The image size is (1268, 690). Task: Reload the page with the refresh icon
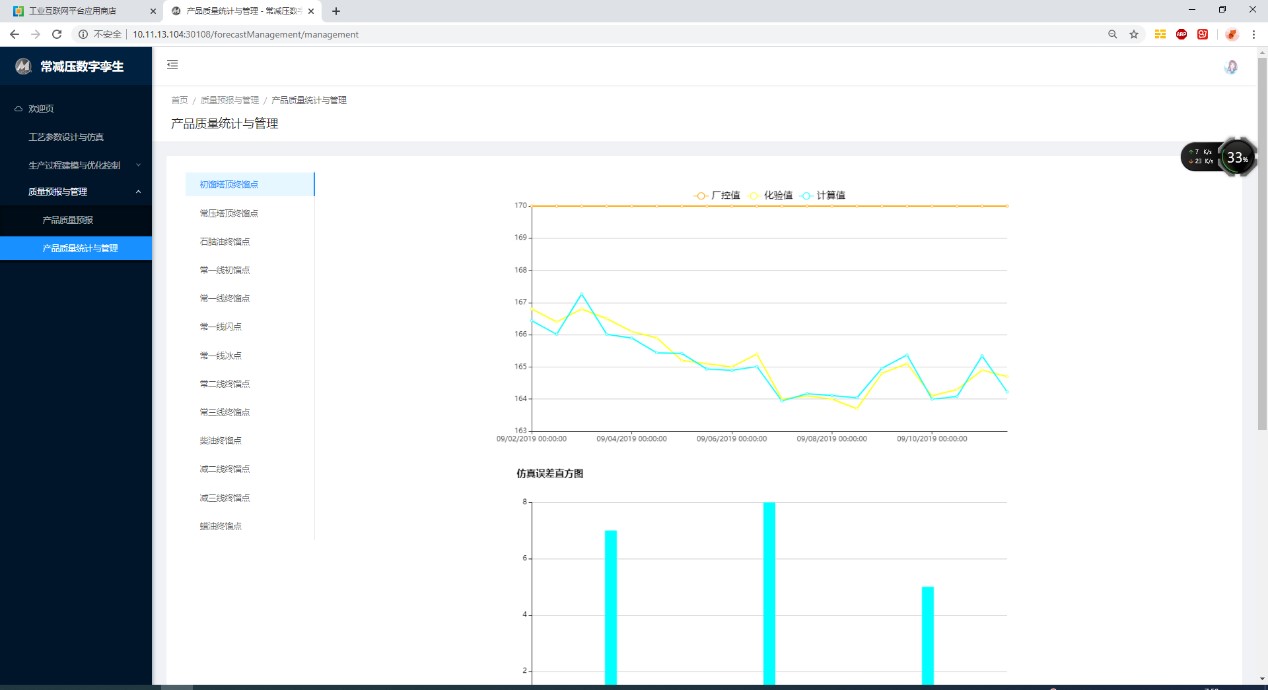[57, 34]
